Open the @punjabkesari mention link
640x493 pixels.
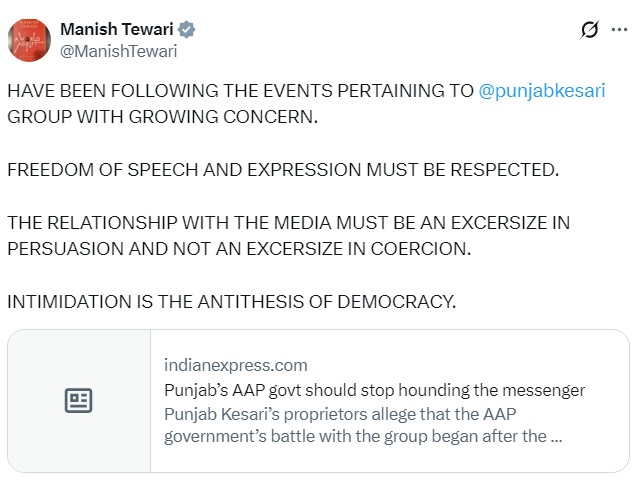coord(542,90)
